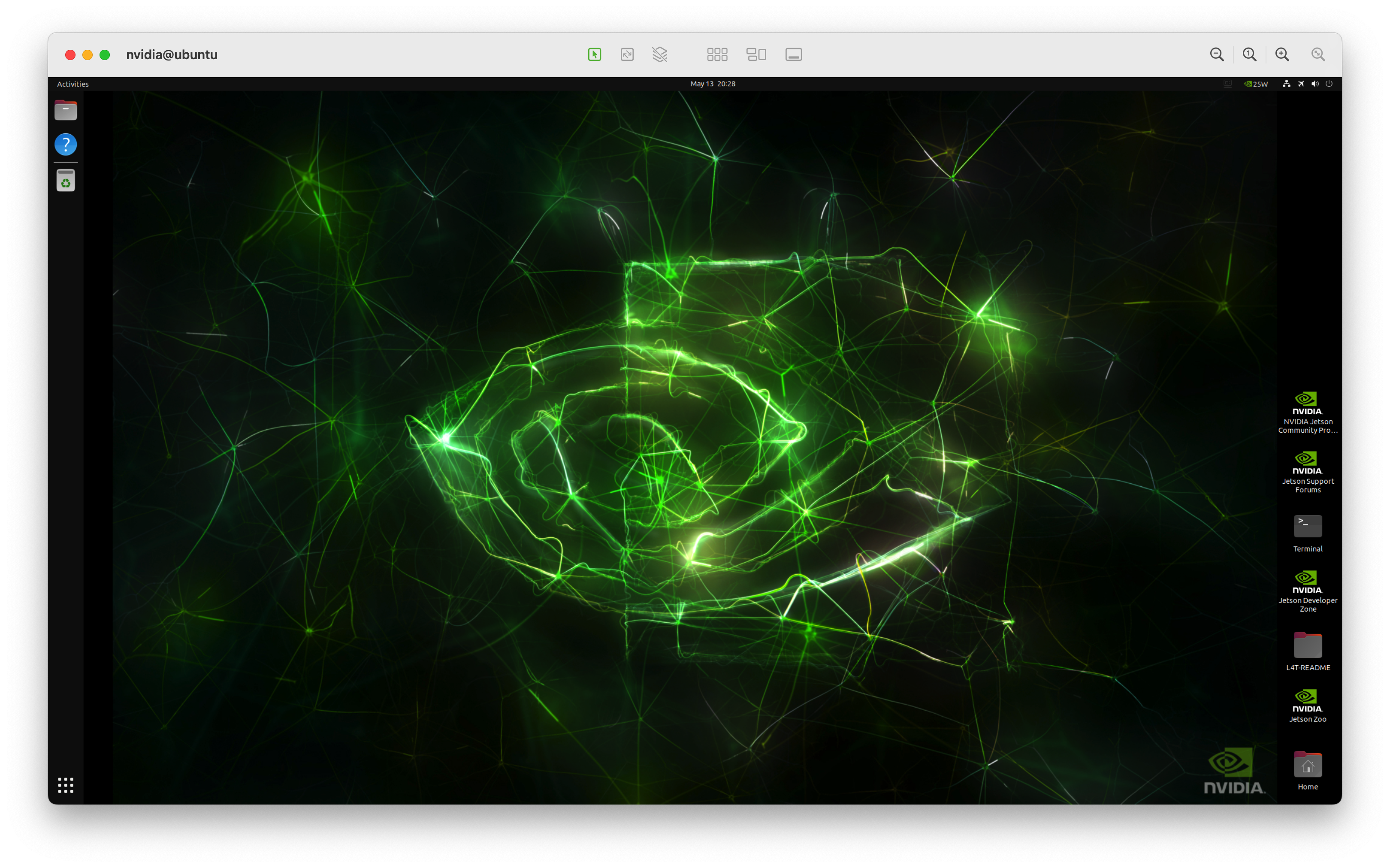Zoom out with the minus magnifier
The width and height of the screenshot is (1390, 868).
[1216, 54]
